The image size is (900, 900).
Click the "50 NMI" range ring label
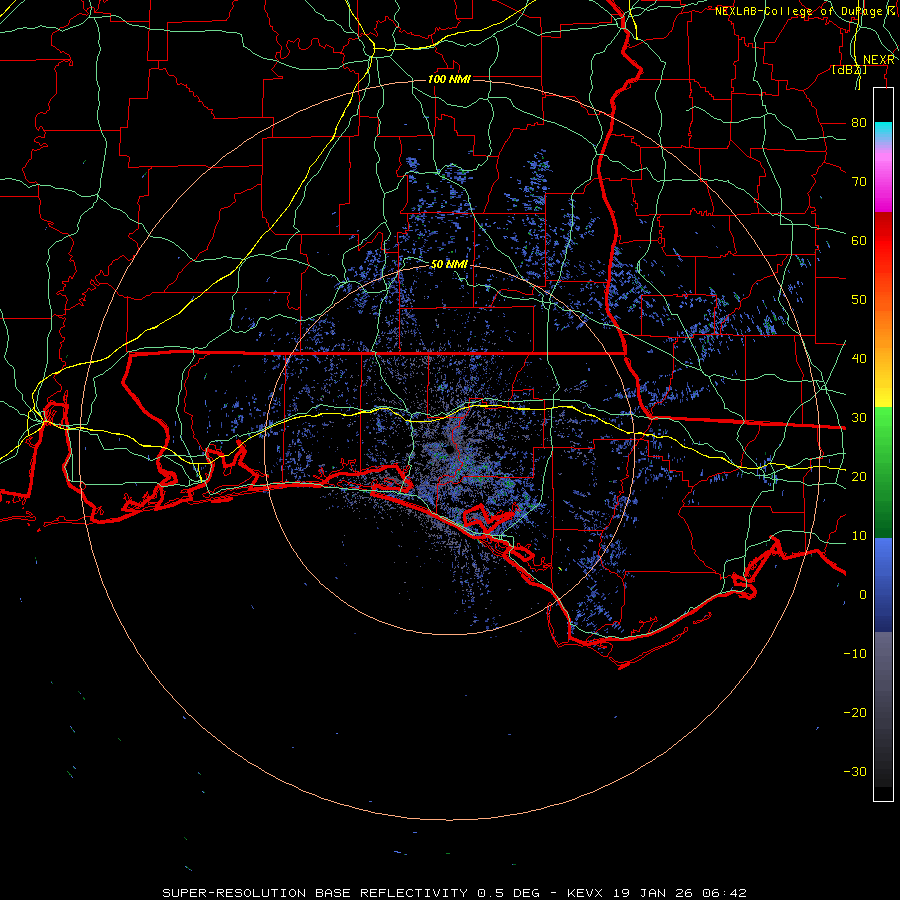(449, 264)
